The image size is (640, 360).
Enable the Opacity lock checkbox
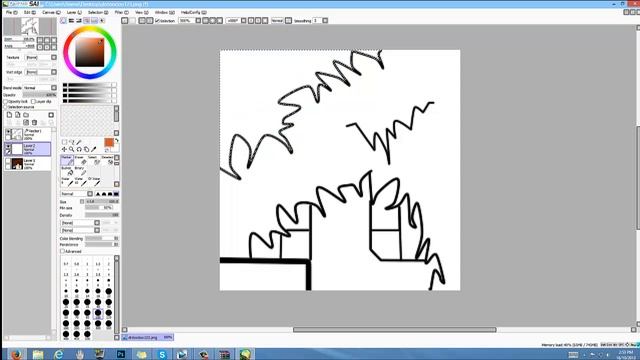[x=6, y=101]
